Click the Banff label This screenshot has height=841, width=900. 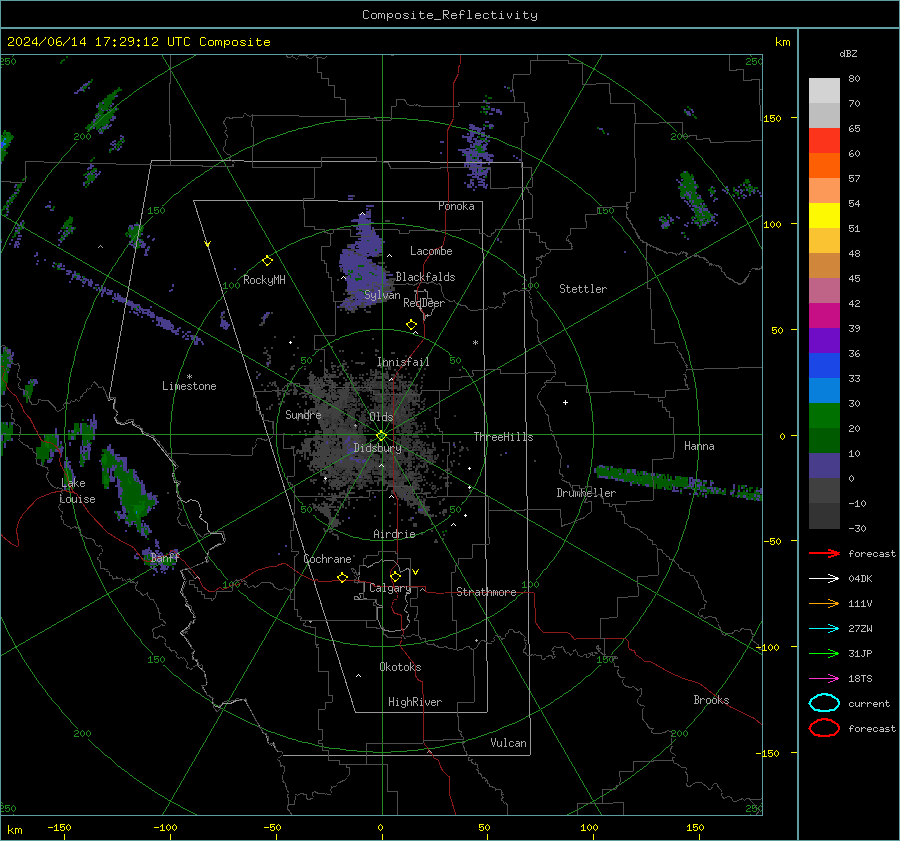click(x=164, y=557)
